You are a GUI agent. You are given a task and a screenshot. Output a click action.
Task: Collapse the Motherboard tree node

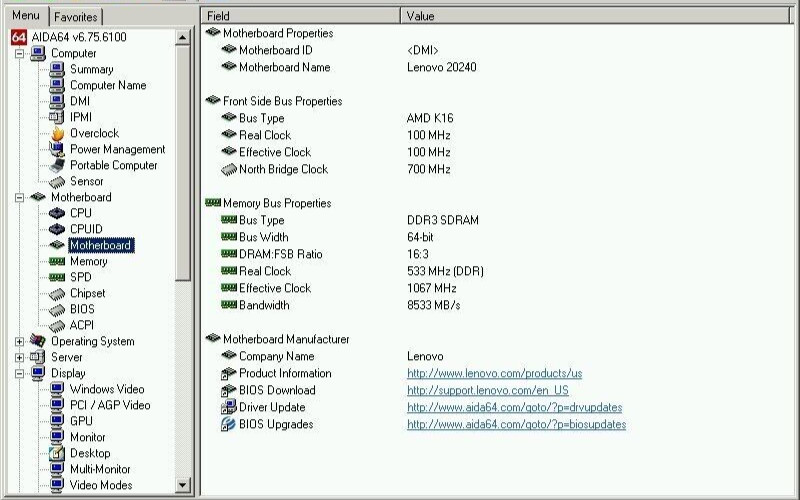[x=19, y=197]
